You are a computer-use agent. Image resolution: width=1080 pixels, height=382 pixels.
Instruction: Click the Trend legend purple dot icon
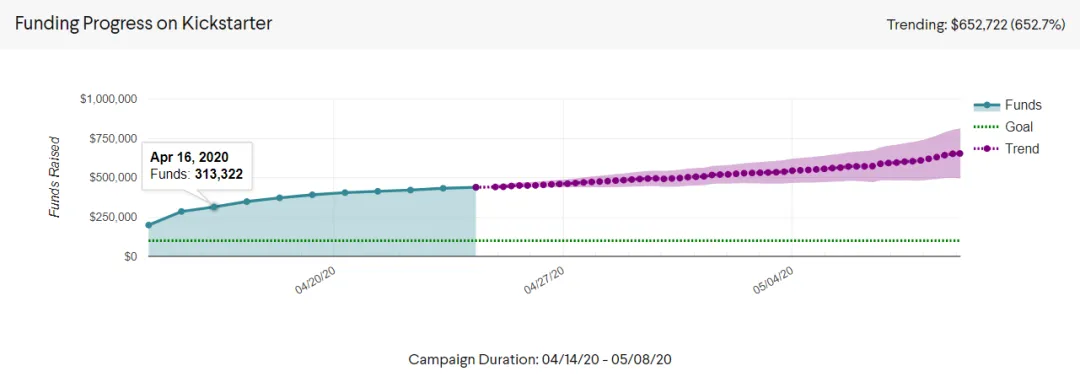pyautogui.click(x=986, y=148)
